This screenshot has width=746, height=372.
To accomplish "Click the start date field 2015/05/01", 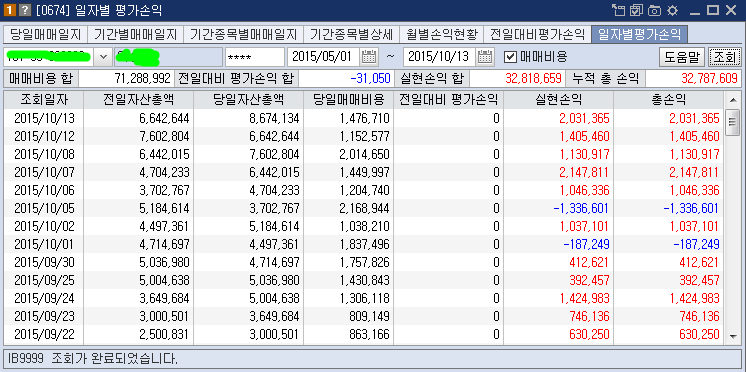I will (x=325, y=57).
